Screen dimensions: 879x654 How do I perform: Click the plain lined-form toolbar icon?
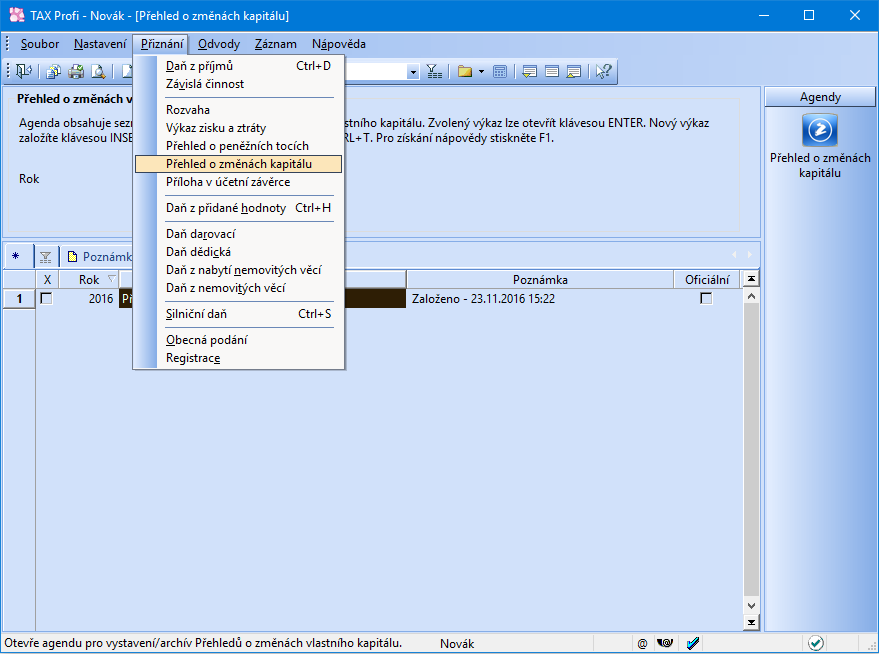[x=552, y=71]
